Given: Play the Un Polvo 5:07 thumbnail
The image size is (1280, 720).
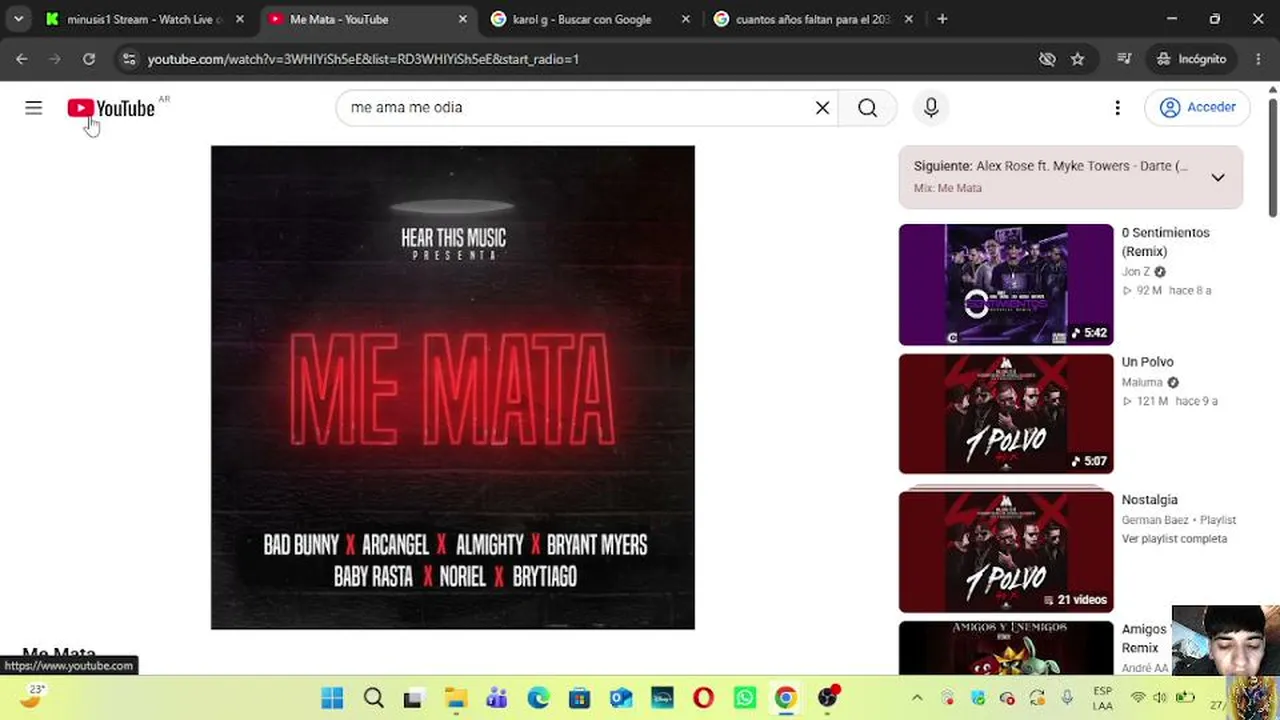Looking at the screenshot, I should click(1005, 413).
